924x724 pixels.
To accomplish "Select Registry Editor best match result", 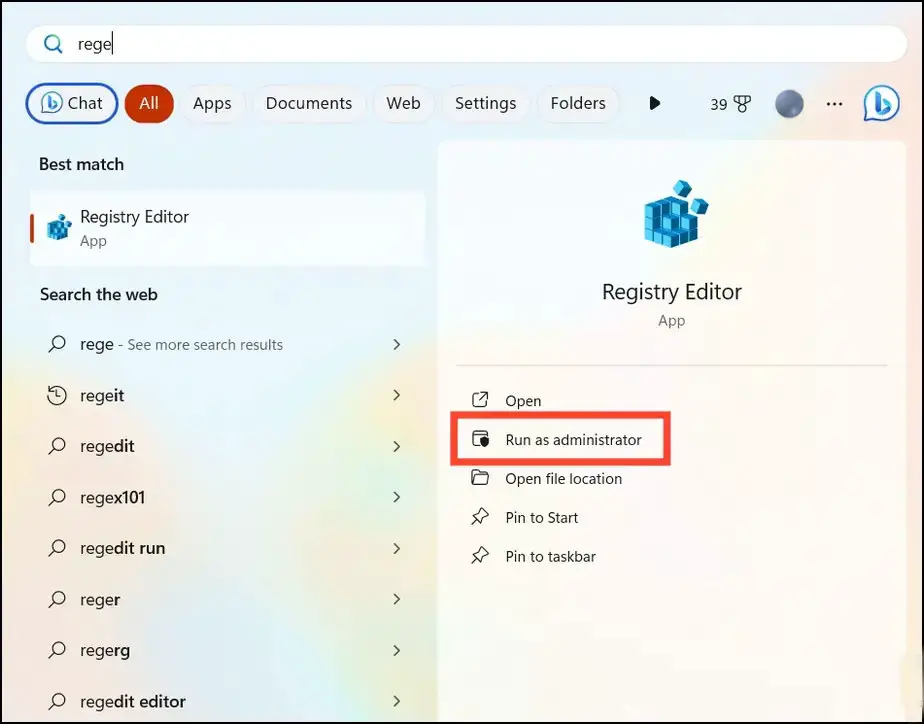I will click(227, 228).
